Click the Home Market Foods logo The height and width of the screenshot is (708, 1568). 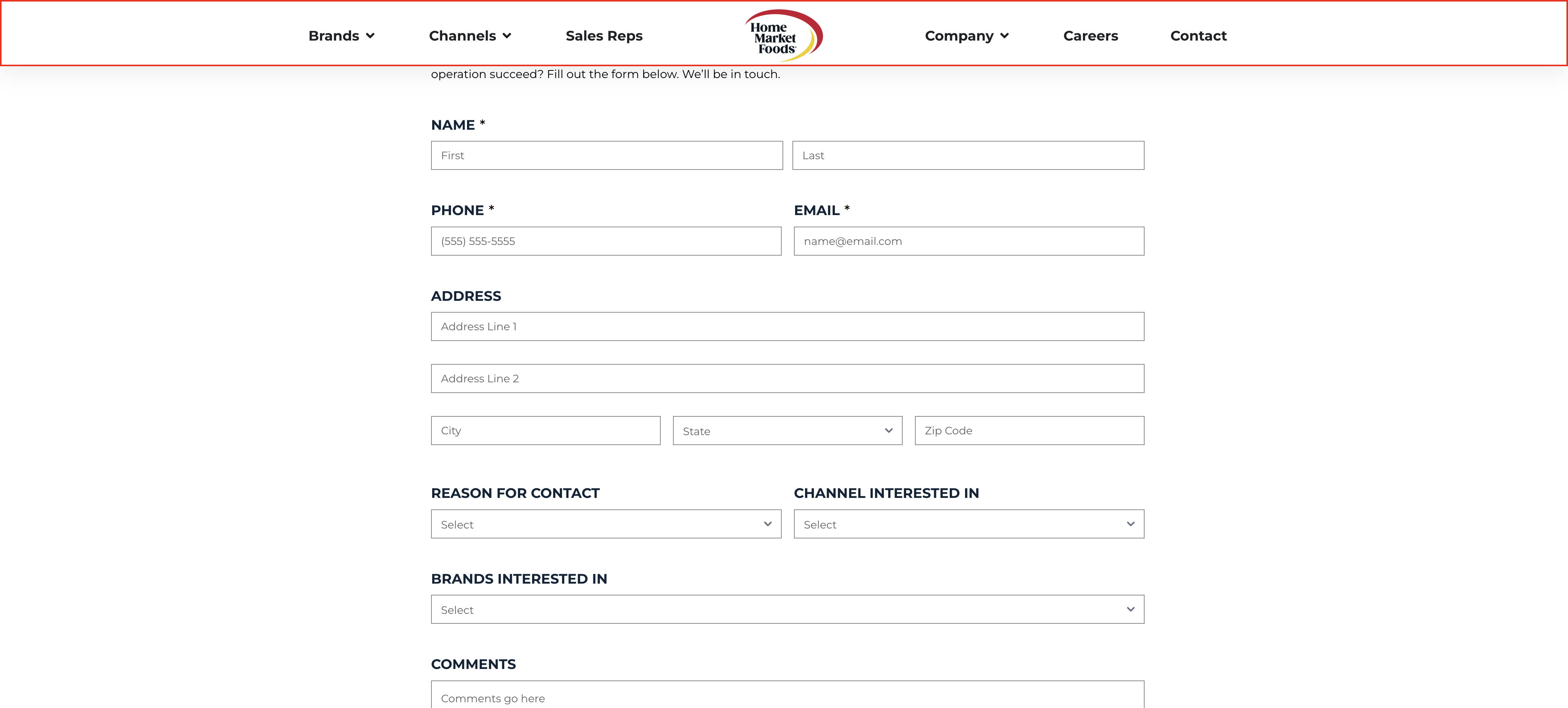point(783,35)
